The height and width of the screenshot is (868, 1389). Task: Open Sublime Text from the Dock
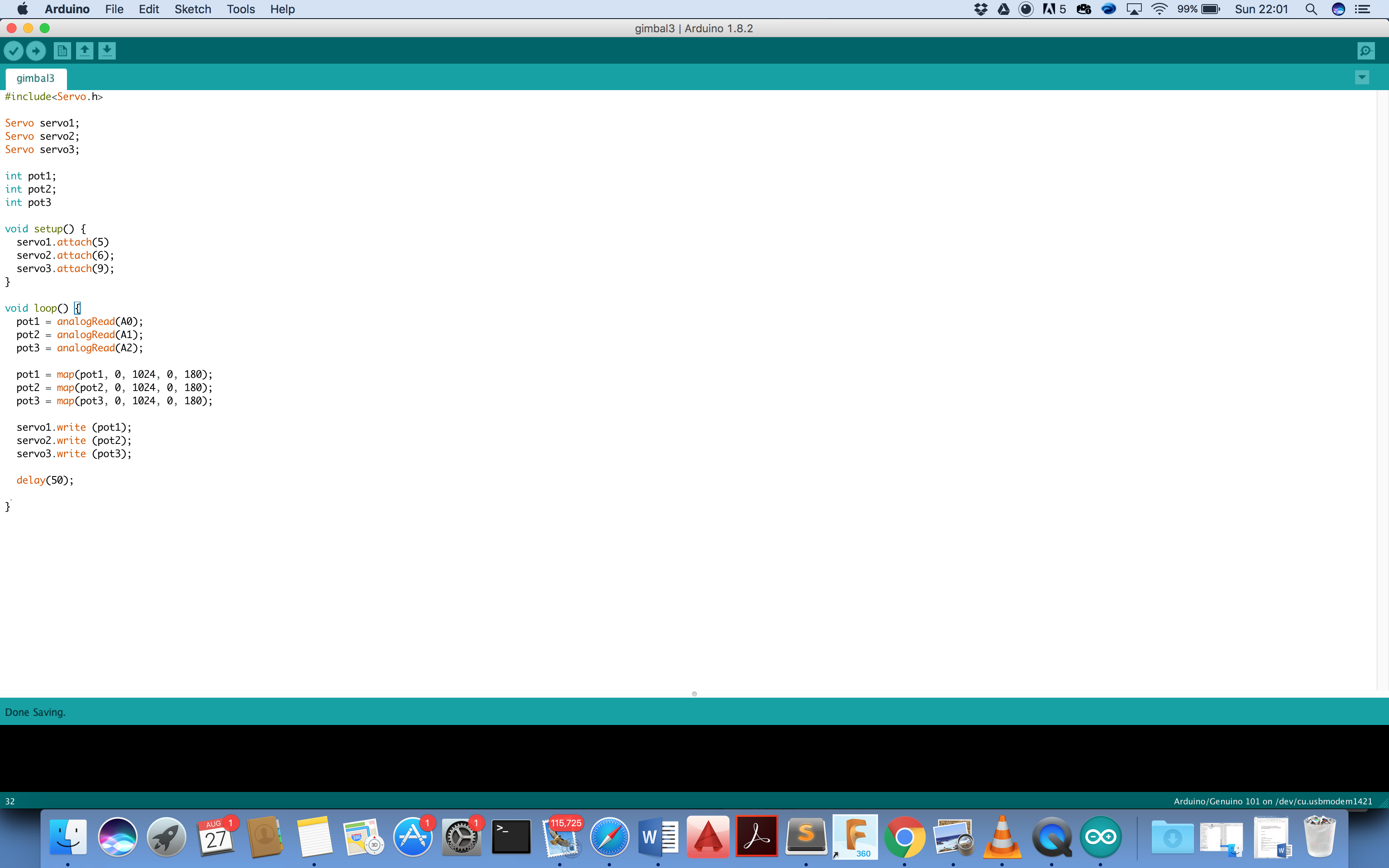[x=806, y=837]
